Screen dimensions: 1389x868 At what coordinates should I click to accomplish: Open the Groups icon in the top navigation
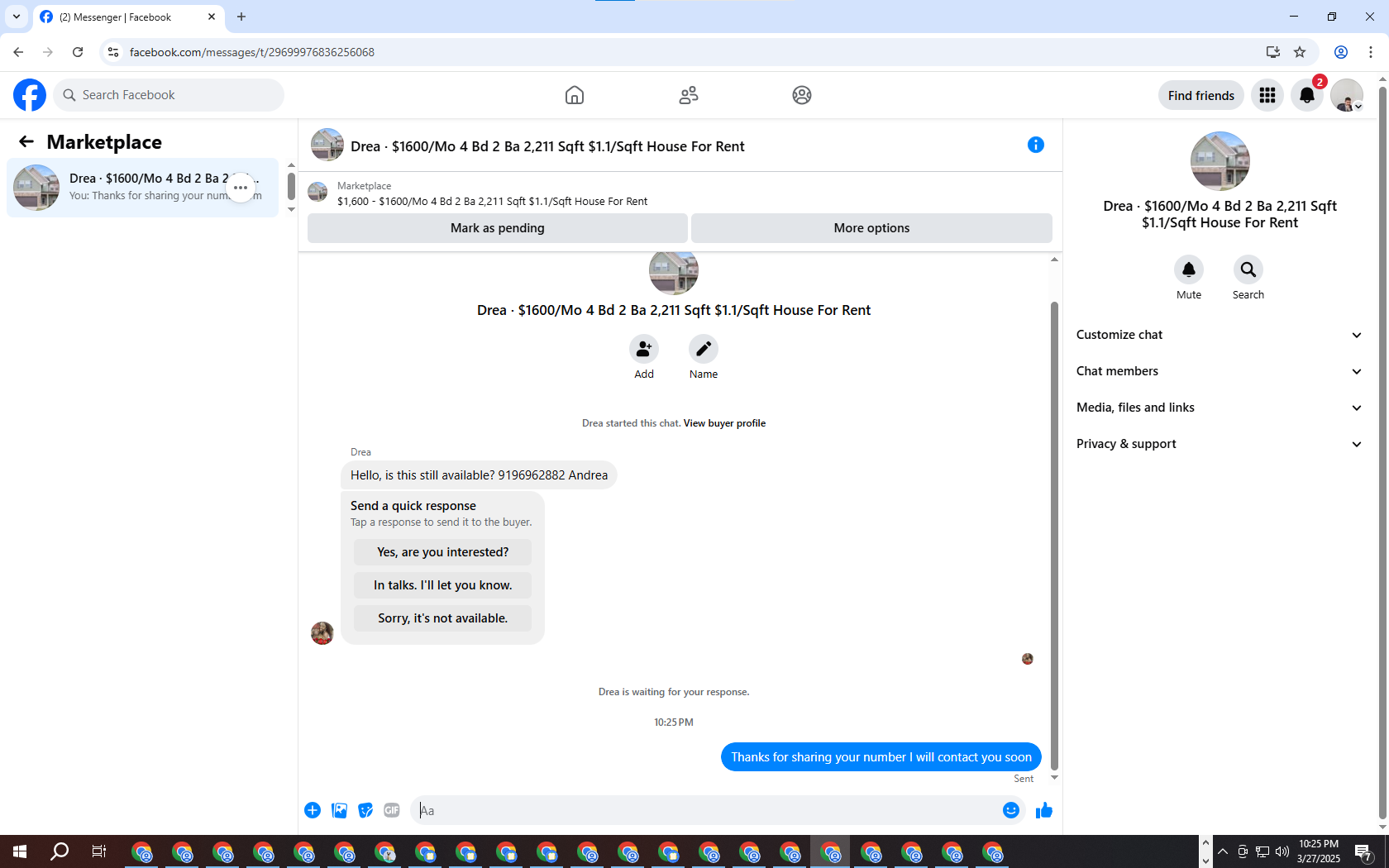[x=802, y=95]
